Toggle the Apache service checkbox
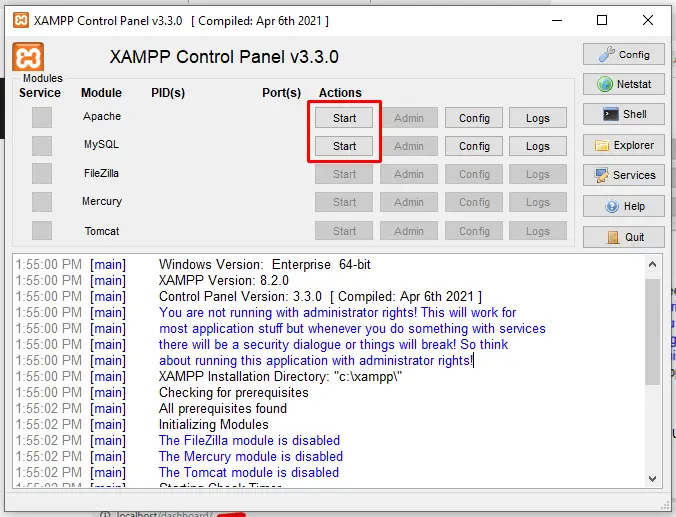Screen dimensions: 676x517 tap(42, 118)
